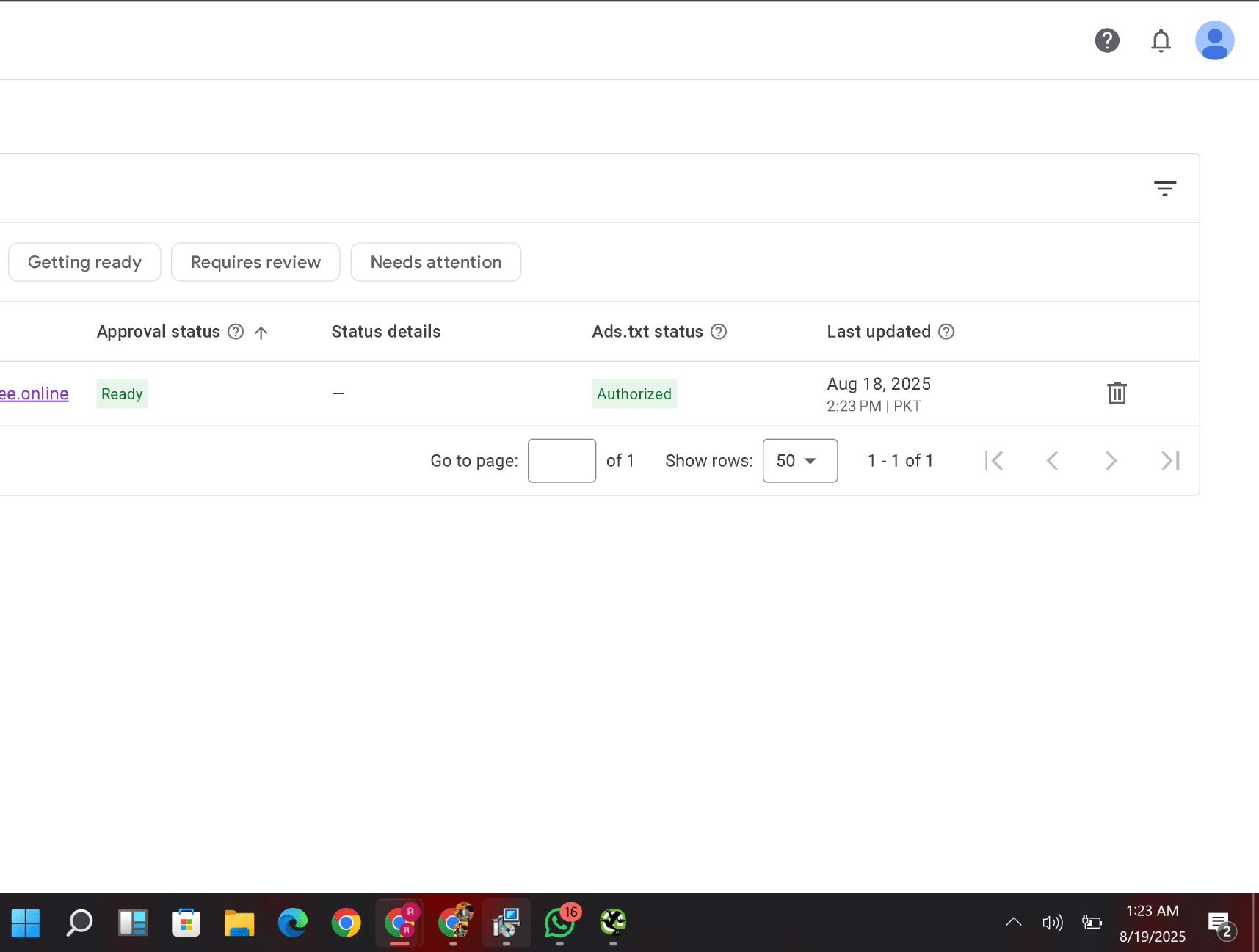Expand hidden system tray icons
The image size is (1259, 952).
point(1013,922)
